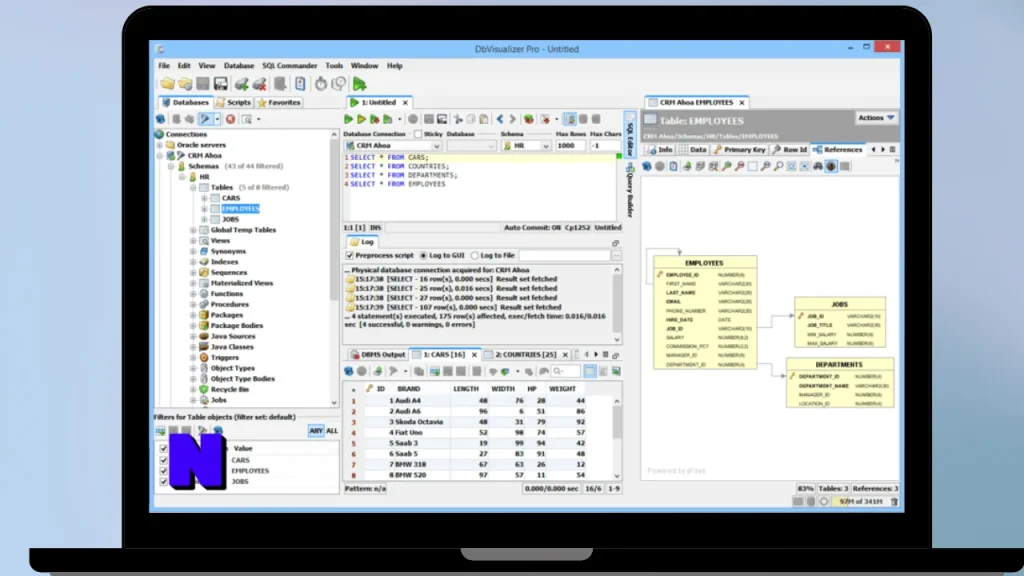Click the open folder icon in main toolbar
Image resolution: width=1024 pixels, height=576 pixels.
(168, 84)
